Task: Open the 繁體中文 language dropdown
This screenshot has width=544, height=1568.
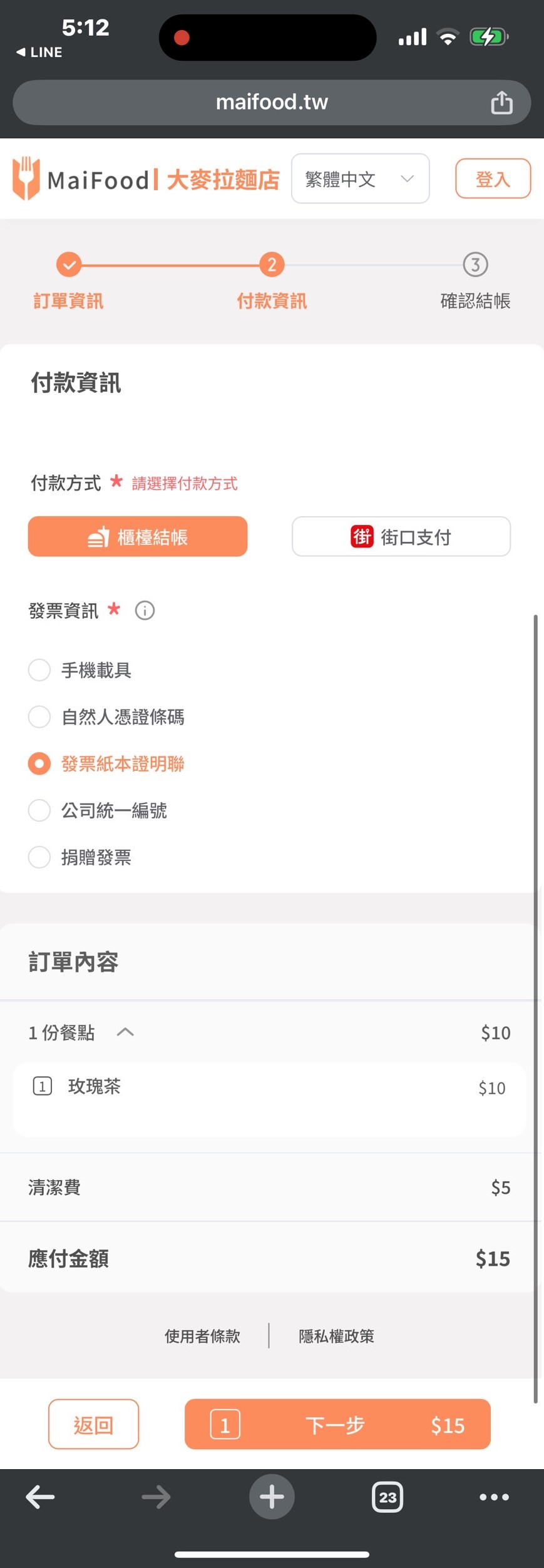Action: coord(360,179)
